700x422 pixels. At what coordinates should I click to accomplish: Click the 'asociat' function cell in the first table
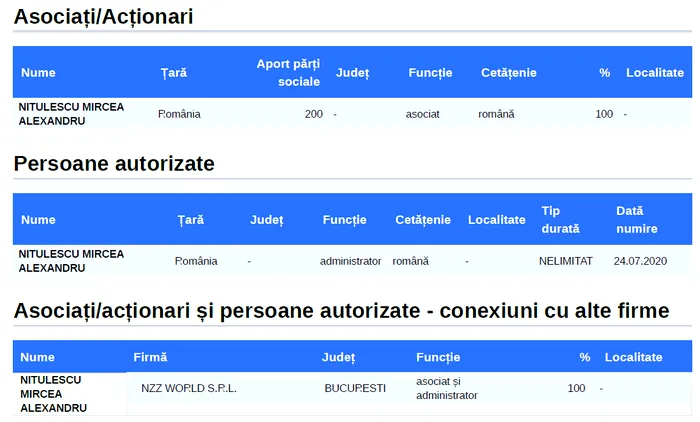[x=422, y=114]
